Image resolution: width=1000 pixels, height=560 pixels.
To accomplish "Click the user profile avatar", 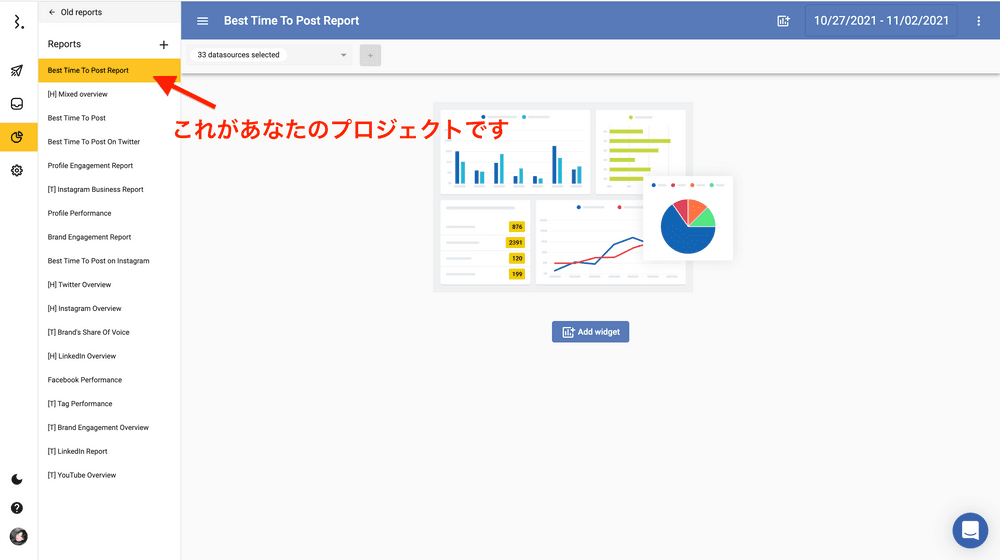I will pyautogui.click(x=18, y=537).
